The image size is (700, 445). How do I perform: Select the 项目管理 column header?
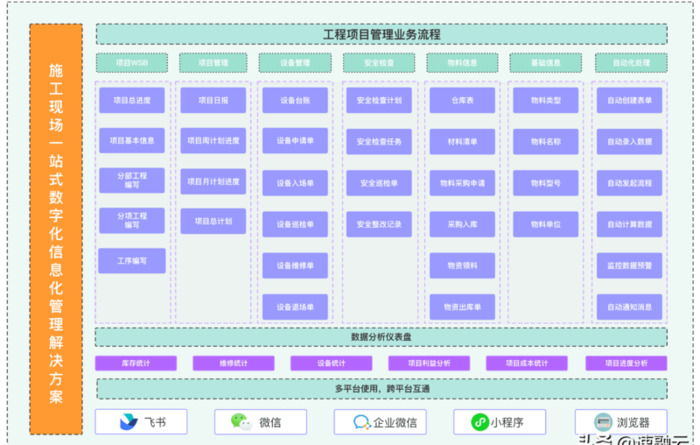point(213,63)
